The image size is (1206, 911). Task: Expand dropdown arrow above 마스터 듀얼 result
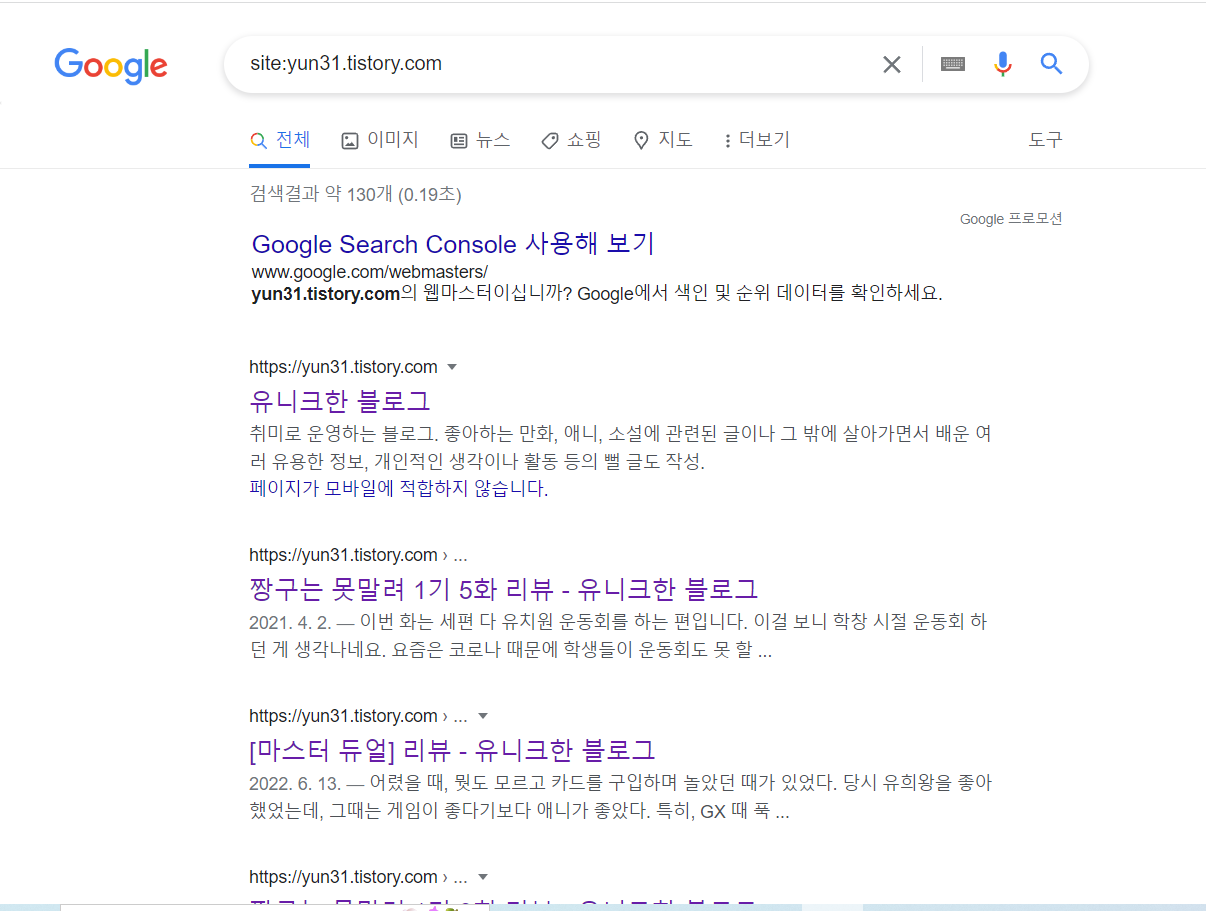click(x=483, y=716)
